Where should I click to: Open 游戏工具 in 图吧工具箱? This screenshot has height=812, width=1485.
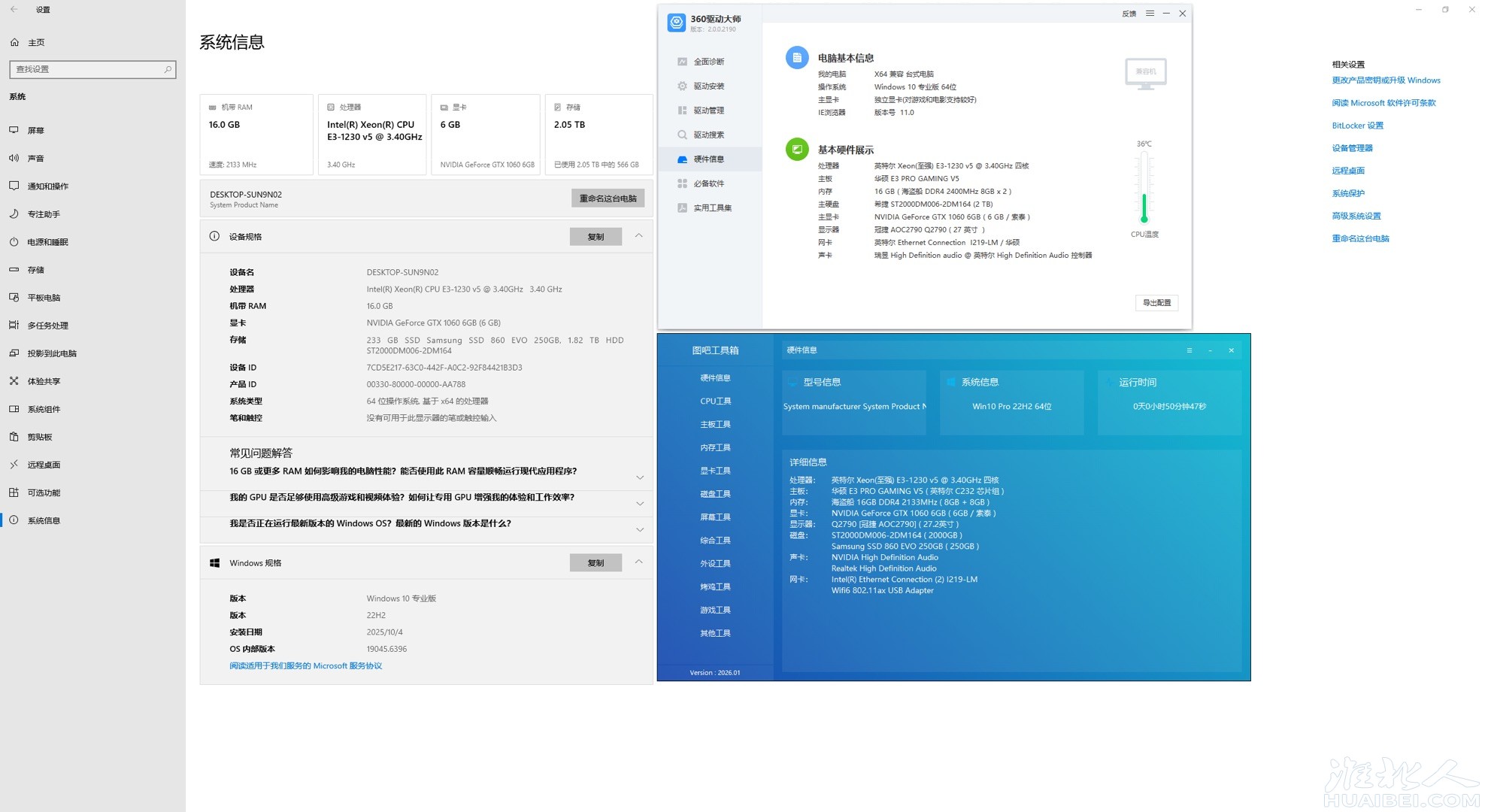(715, 611)
